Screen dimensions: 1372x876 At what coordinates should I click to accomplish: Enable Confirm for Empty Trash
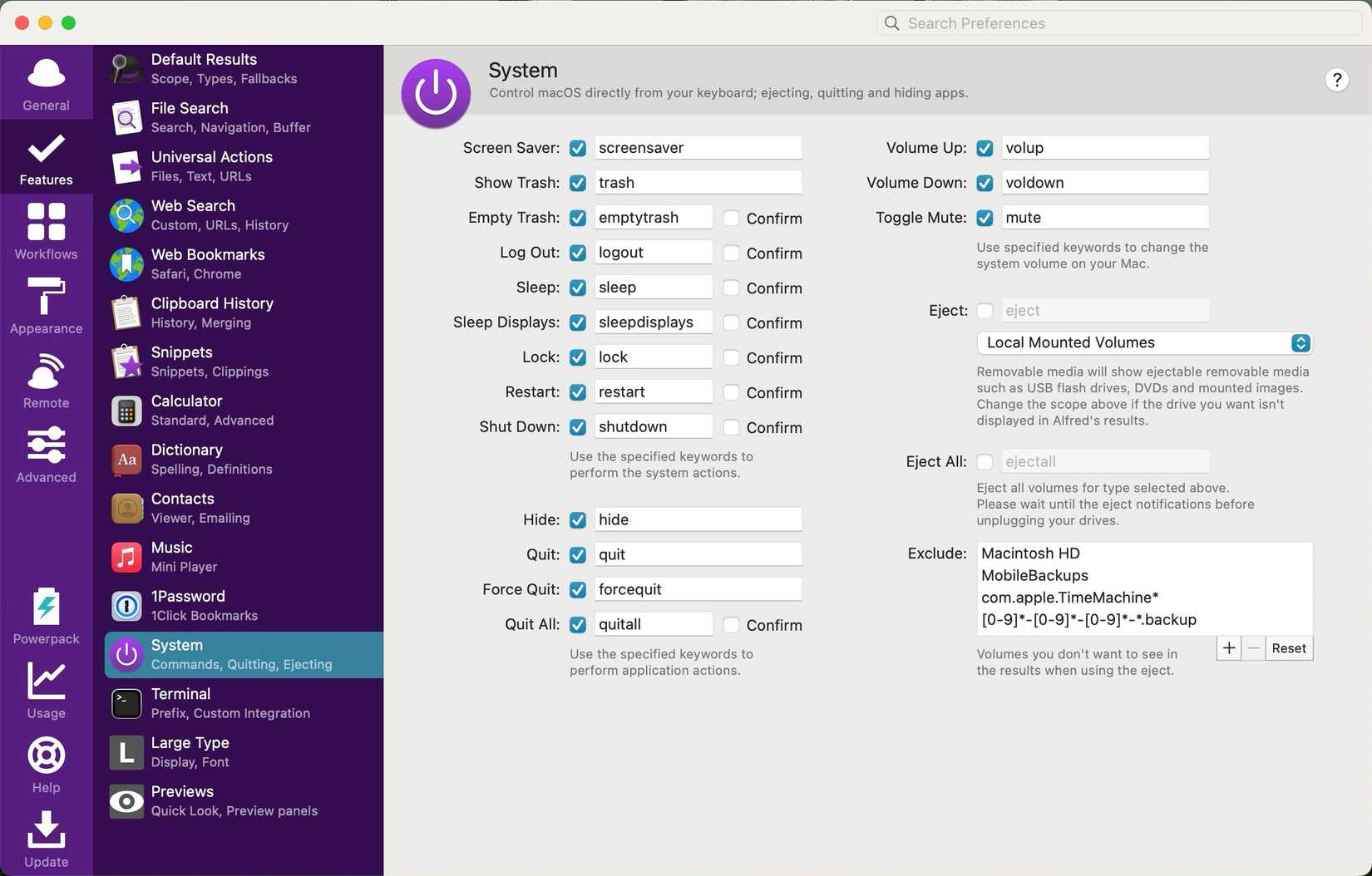point(731,218)
